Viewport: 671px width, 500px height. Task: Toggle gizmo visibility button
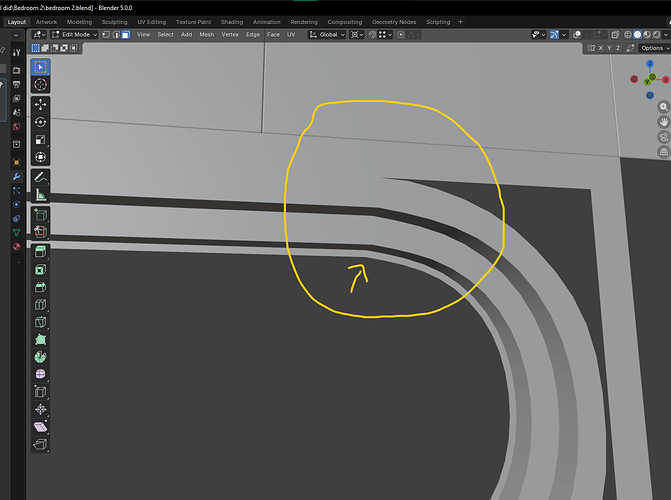pos(554,35)
